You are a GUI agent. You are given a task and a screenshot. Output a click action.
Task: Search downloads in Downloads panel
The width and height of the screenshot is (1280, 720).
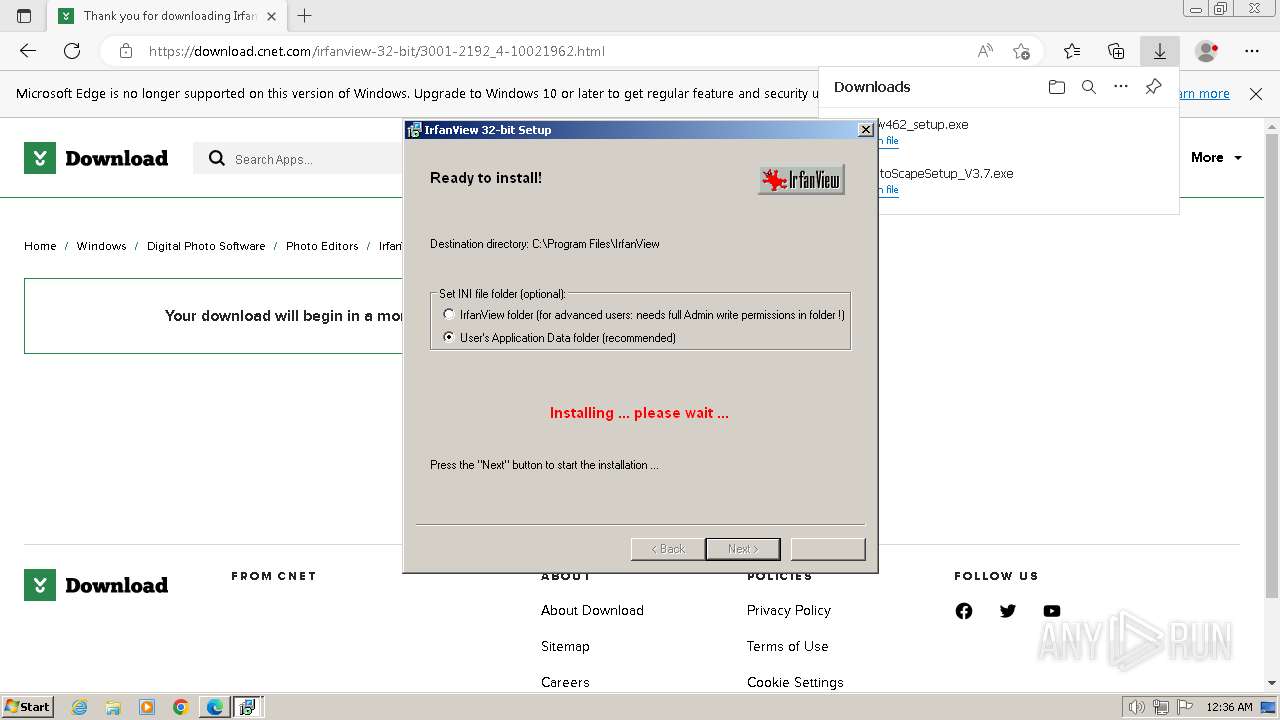click(1089, 87)
